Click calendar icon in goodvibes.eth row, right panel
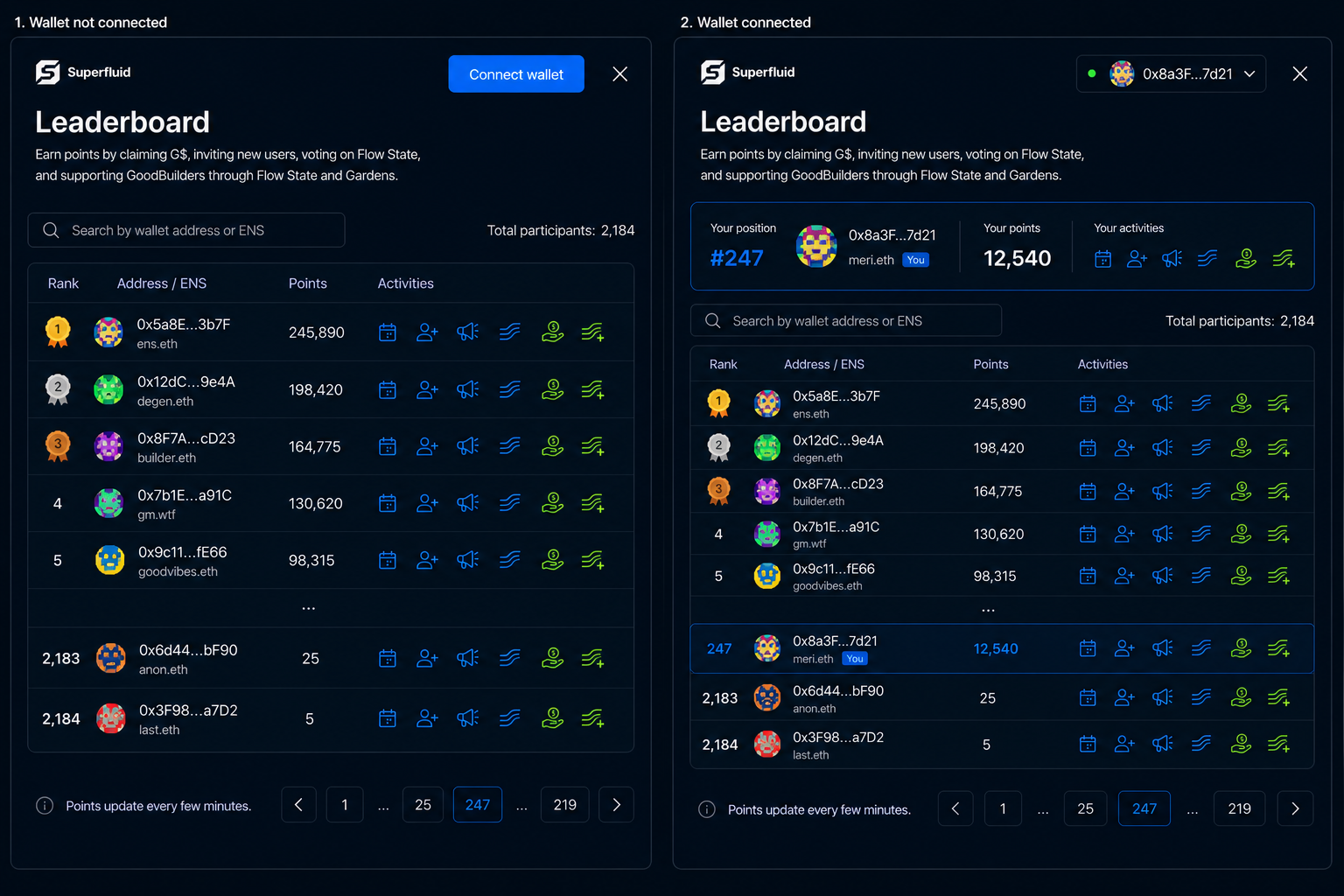This screenshot has width=1344, height=896. [x=1088, y=576]
